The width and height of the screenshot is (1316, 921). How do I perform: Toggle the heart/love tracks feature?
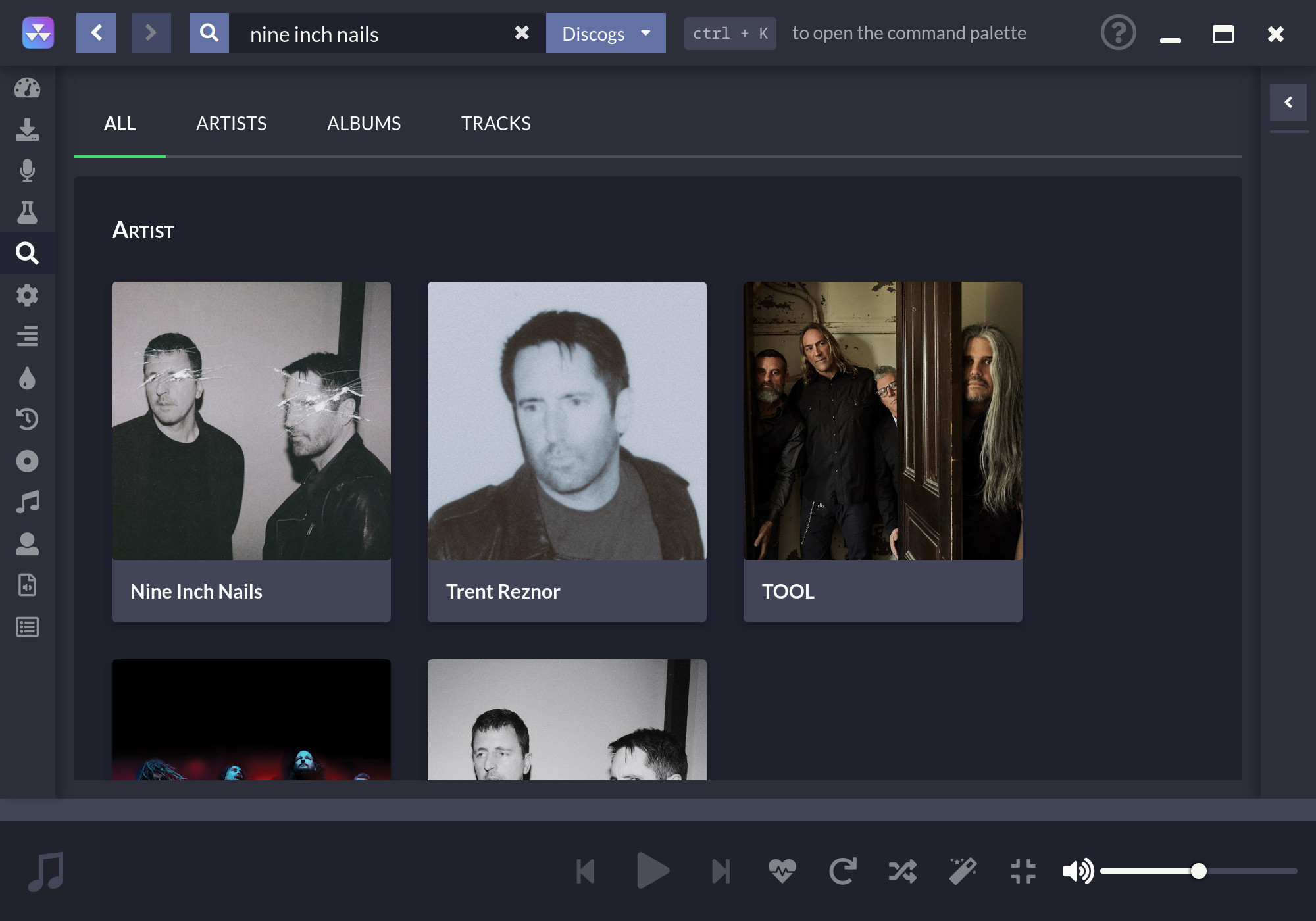[x=784, y=871]
